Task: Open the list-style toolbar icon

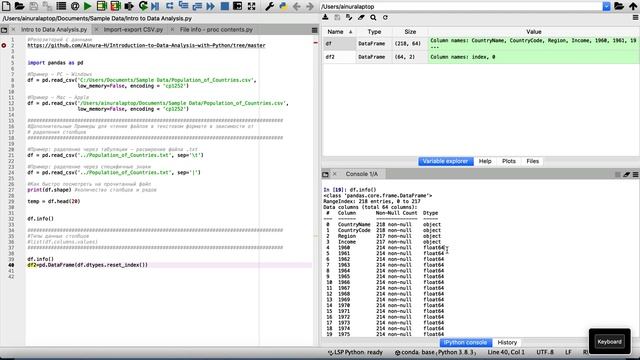Action: click(x=61, y=6)
